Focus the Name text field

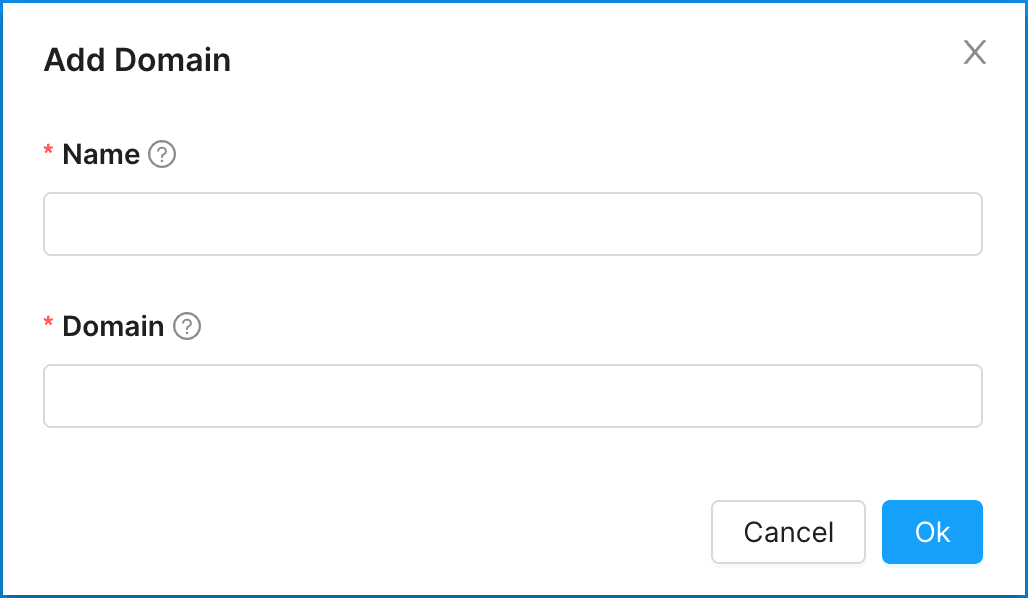click(512, 224)
